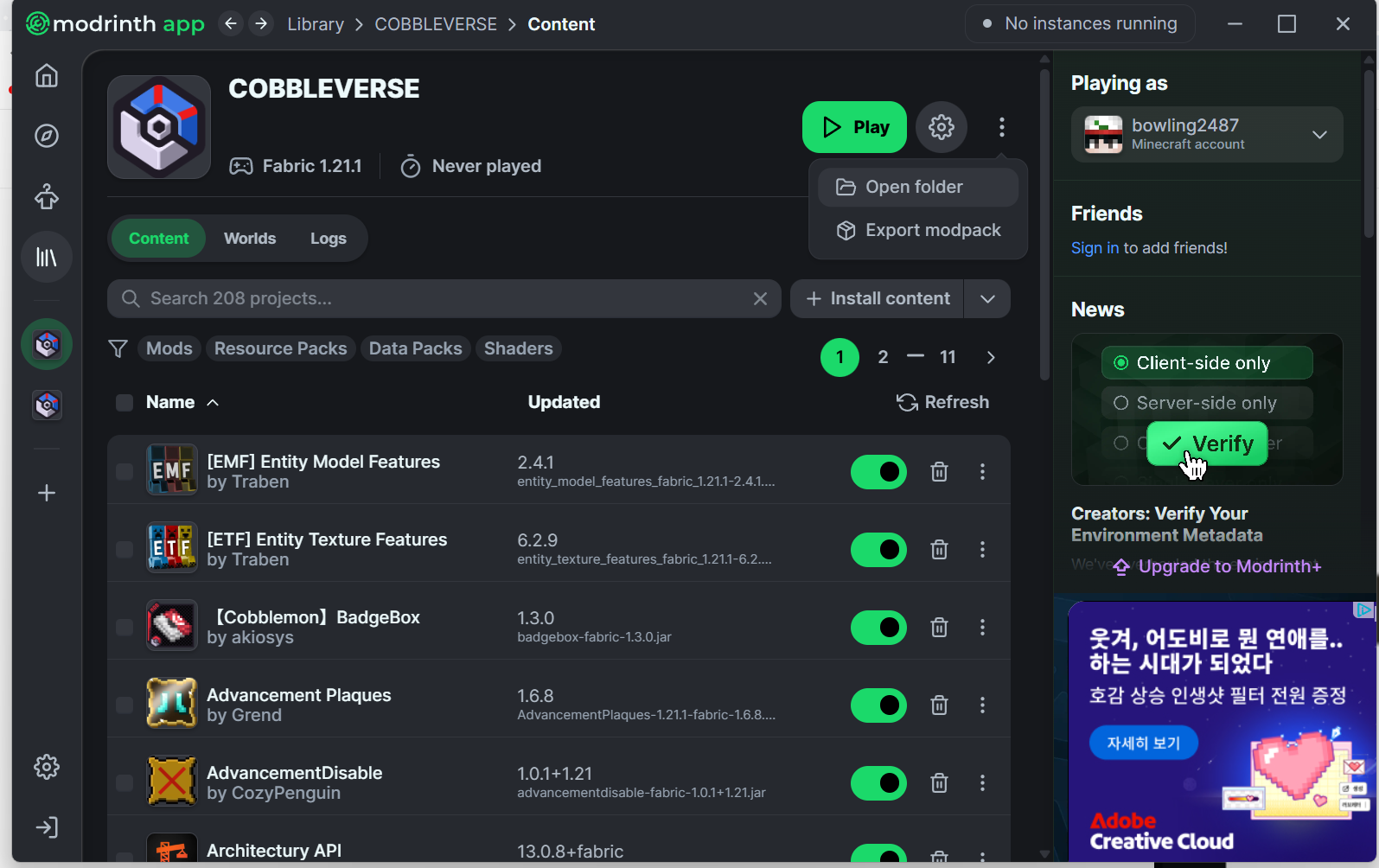This screenshot has height=868, width=1379.
Task: Delete the BadgeBox mod
Action: pyautogui.click(x=939, y=627)
